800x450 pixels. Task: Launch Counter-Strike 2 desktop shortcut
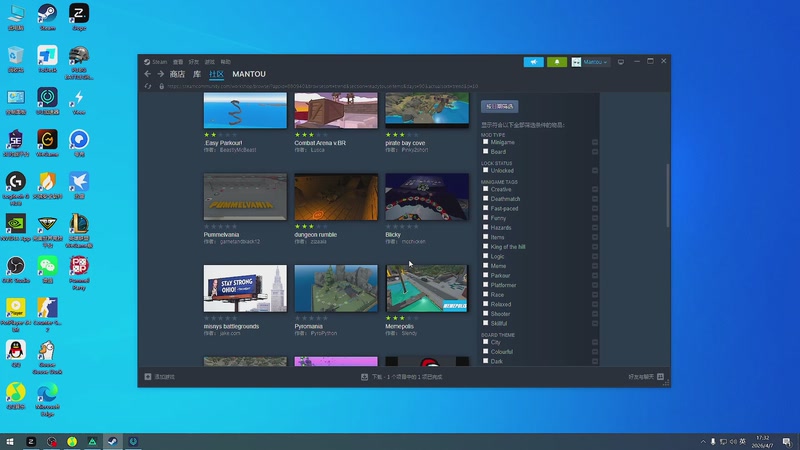(x=47, y=314)
